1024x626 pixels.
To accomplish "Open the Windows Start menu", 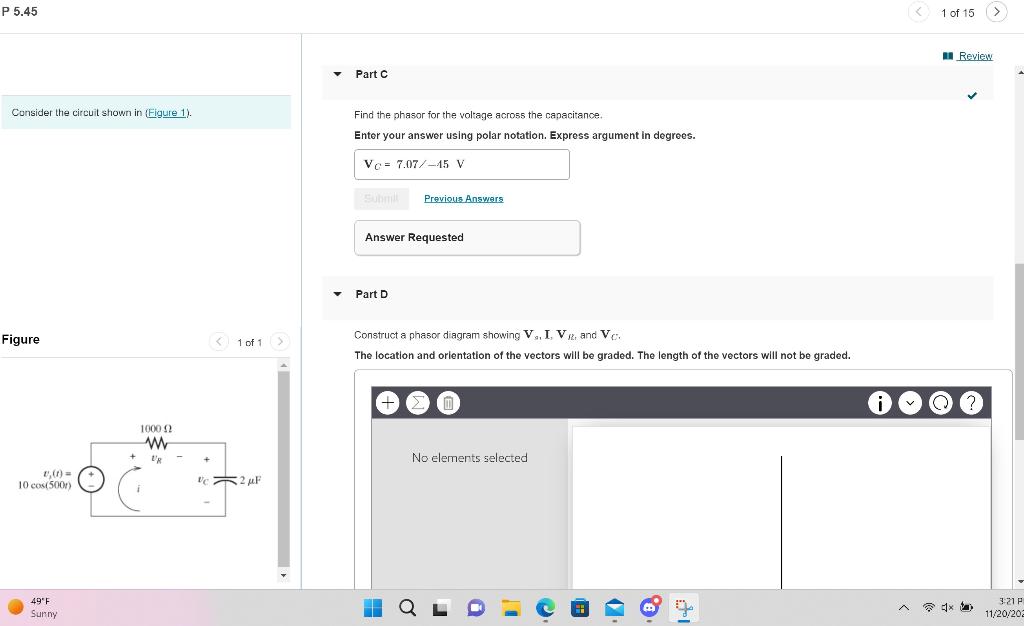I will (373, 608).
